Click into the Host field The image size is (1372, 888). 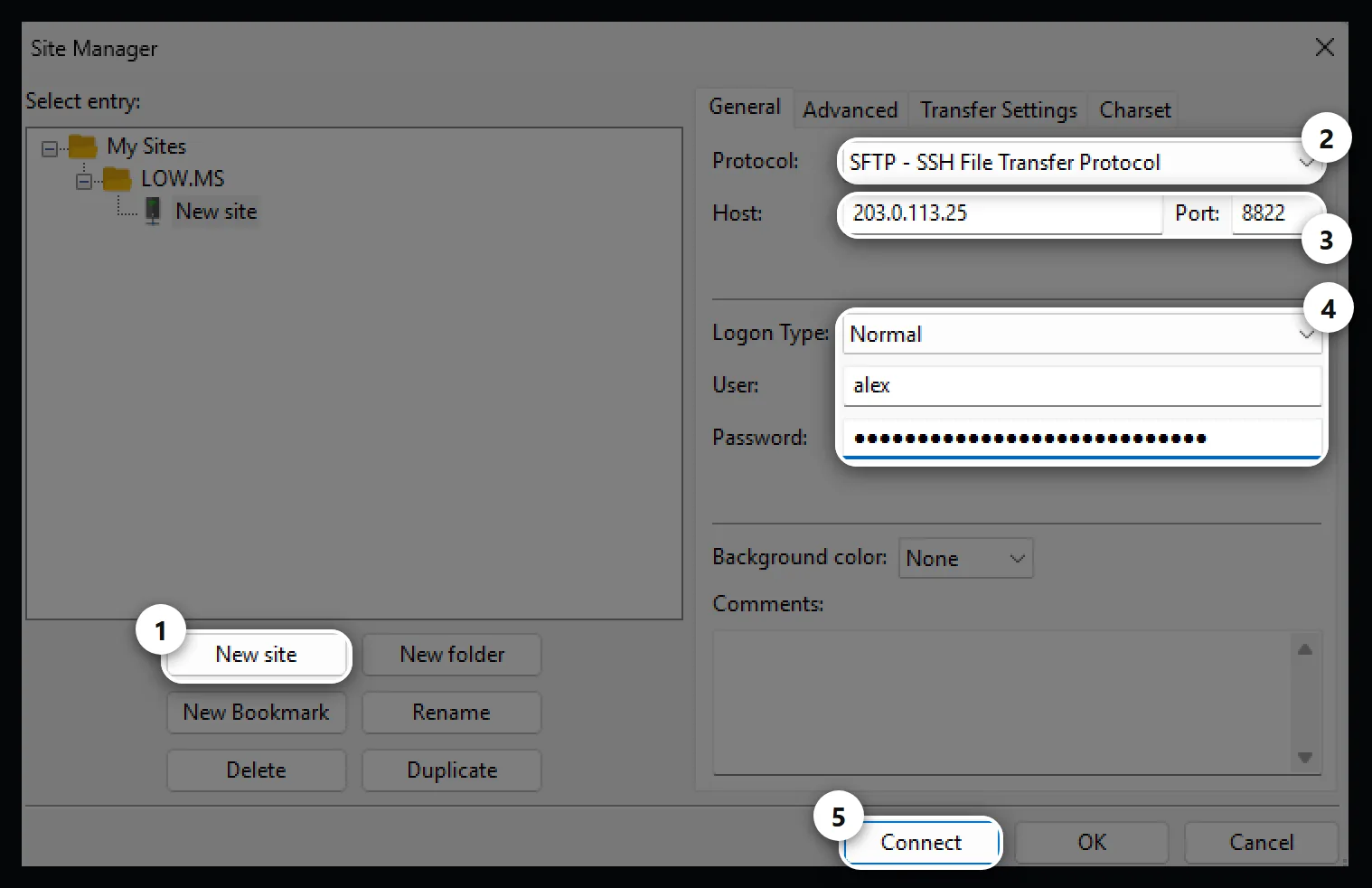tap(1002, 213)
